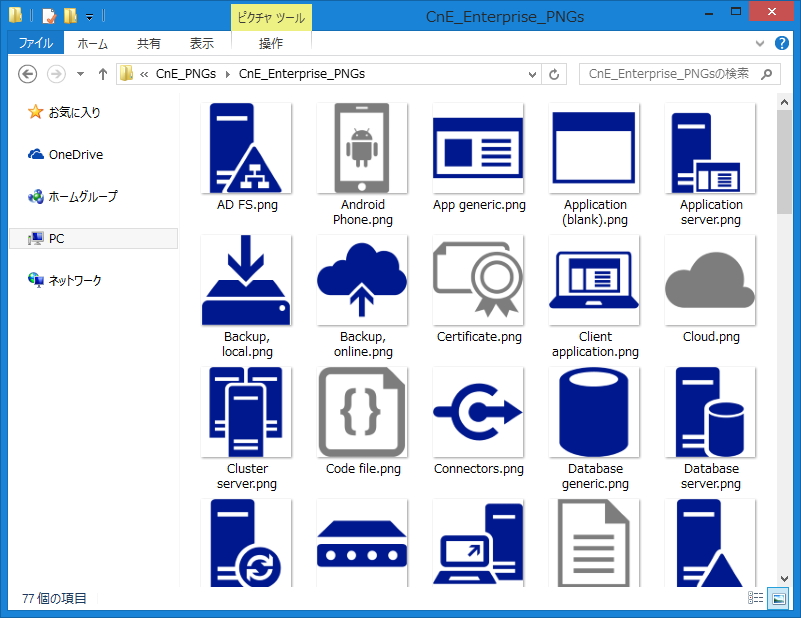Switch to details view in the status bar

[x=755, y=598]
